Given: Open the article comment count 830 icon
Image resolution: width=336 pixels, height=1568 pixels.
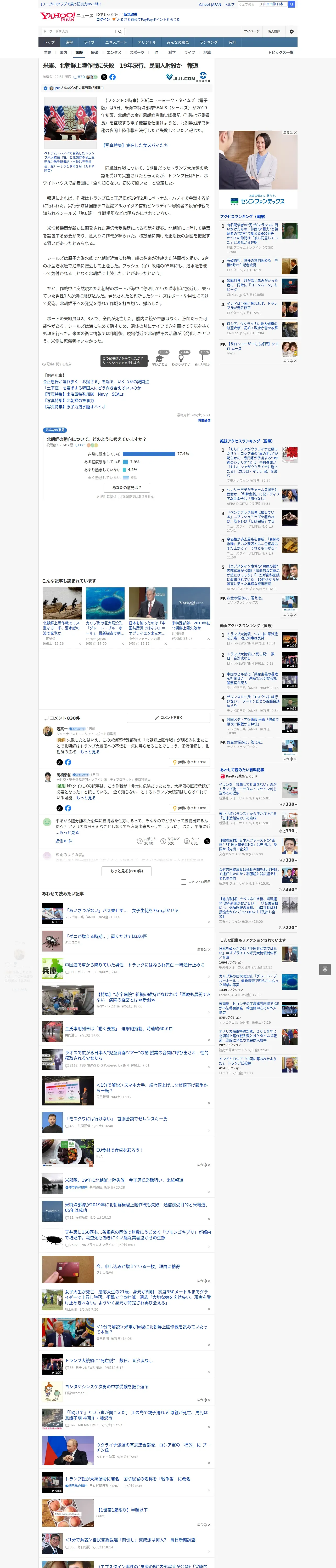Looking at the screenshot, I should [x=79, y=77].
